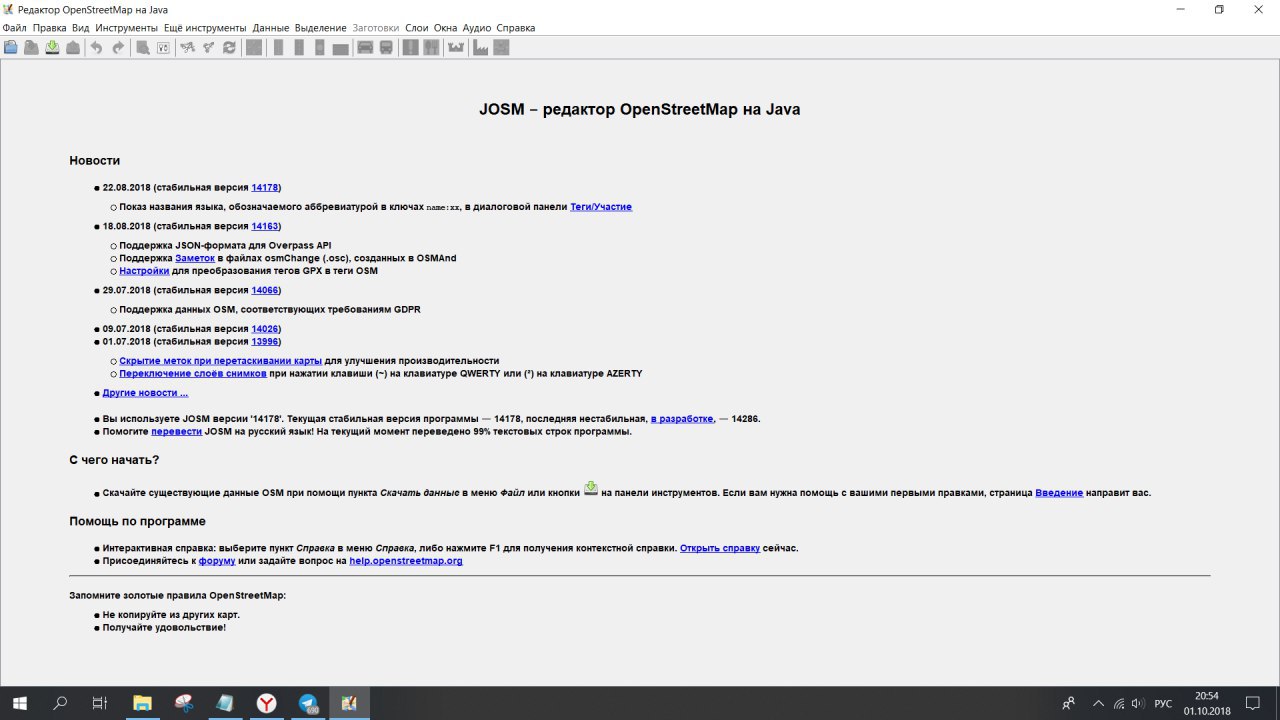Open Task View from the taskbar
Image resolution: width=1280 pixels, height=720 pixels.
pos(100,703)
